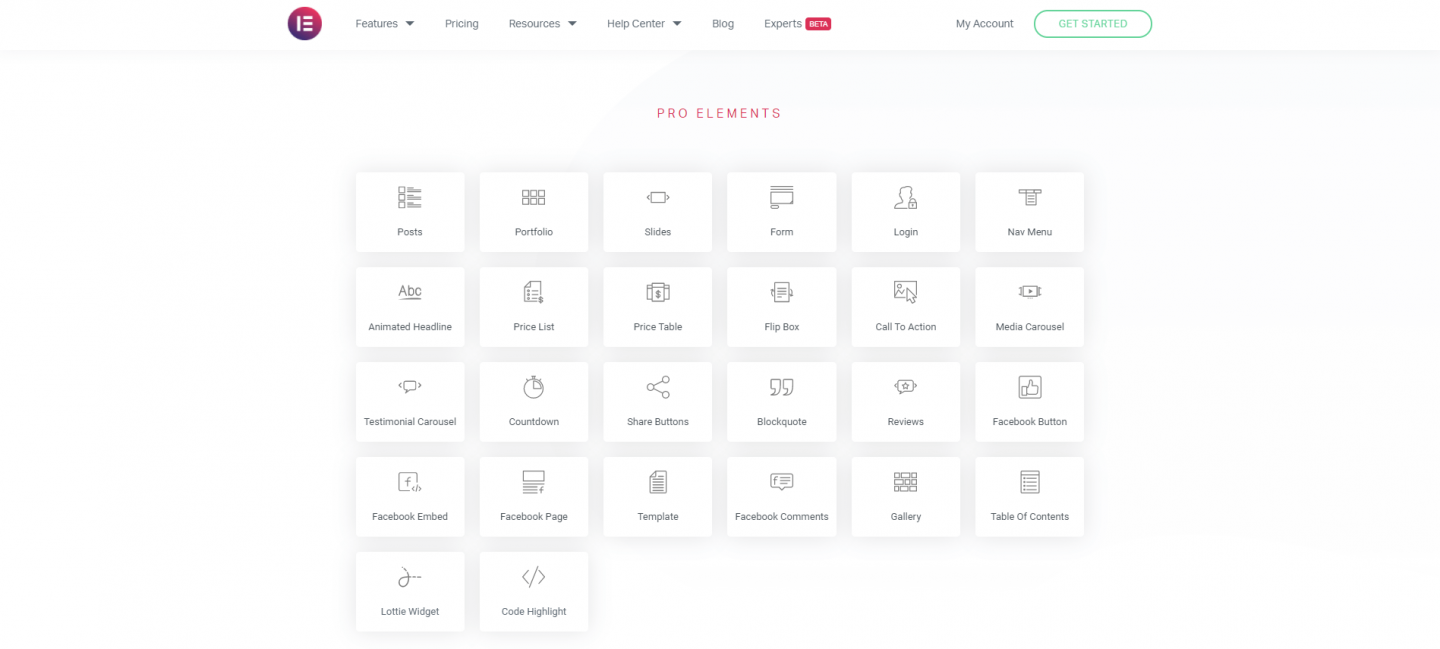Viewport: 1440px width, 649px height.
Task: Select the Countdown stopwatch icon
Action: pos(534,387)
